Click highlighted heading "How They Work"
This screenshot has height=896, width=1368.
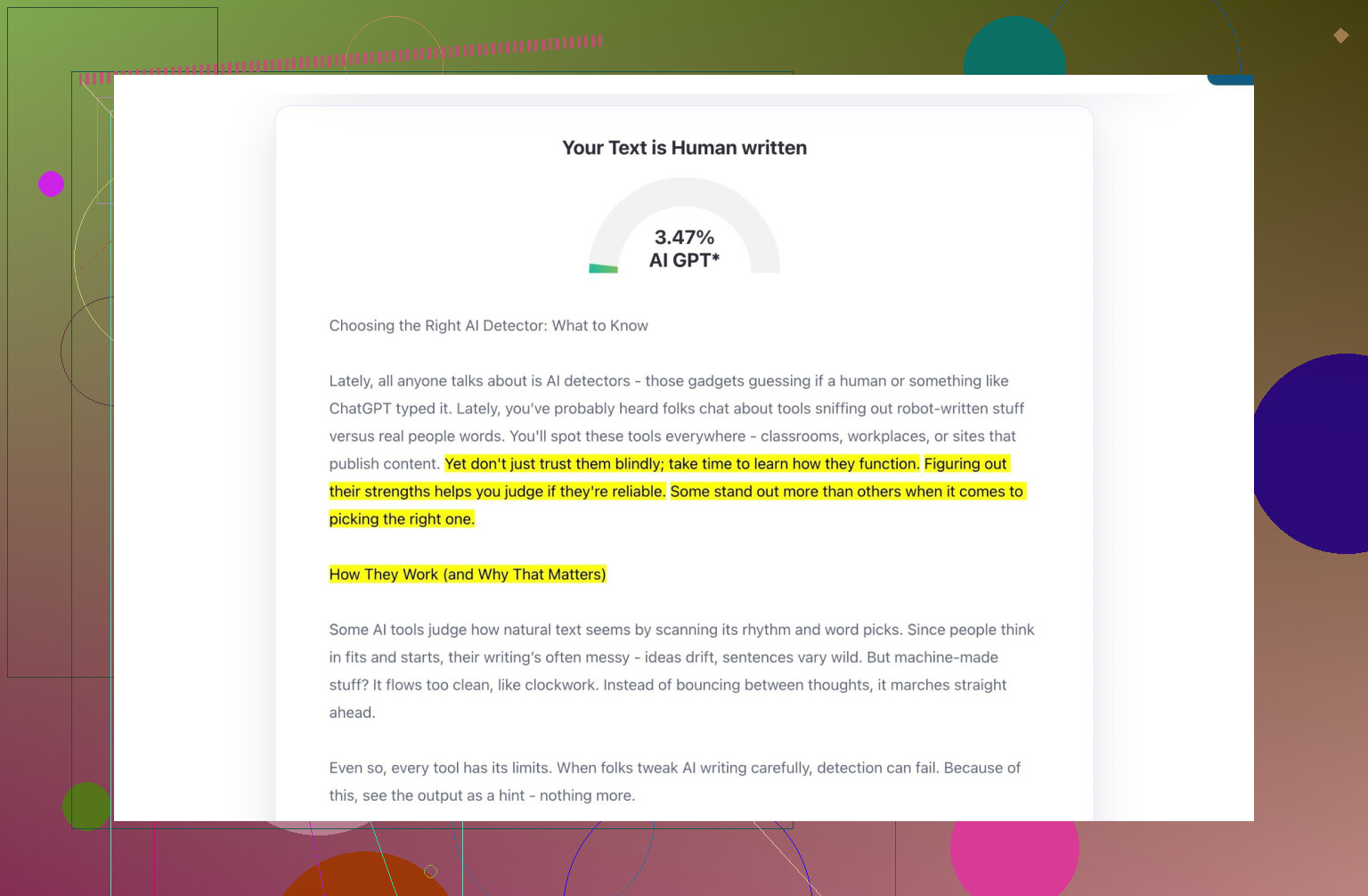click(468, 574)
